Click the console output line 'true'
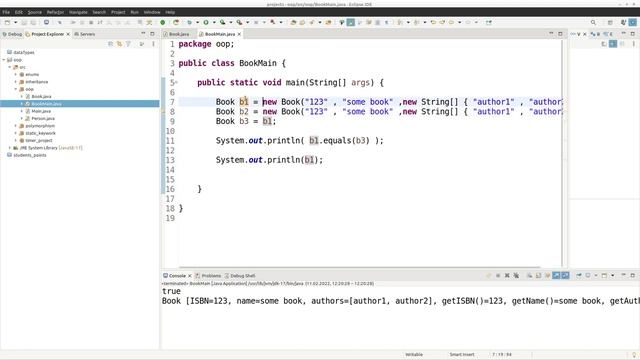The width and height of the screenshot is (640, 360). click(x=171, y=291)
